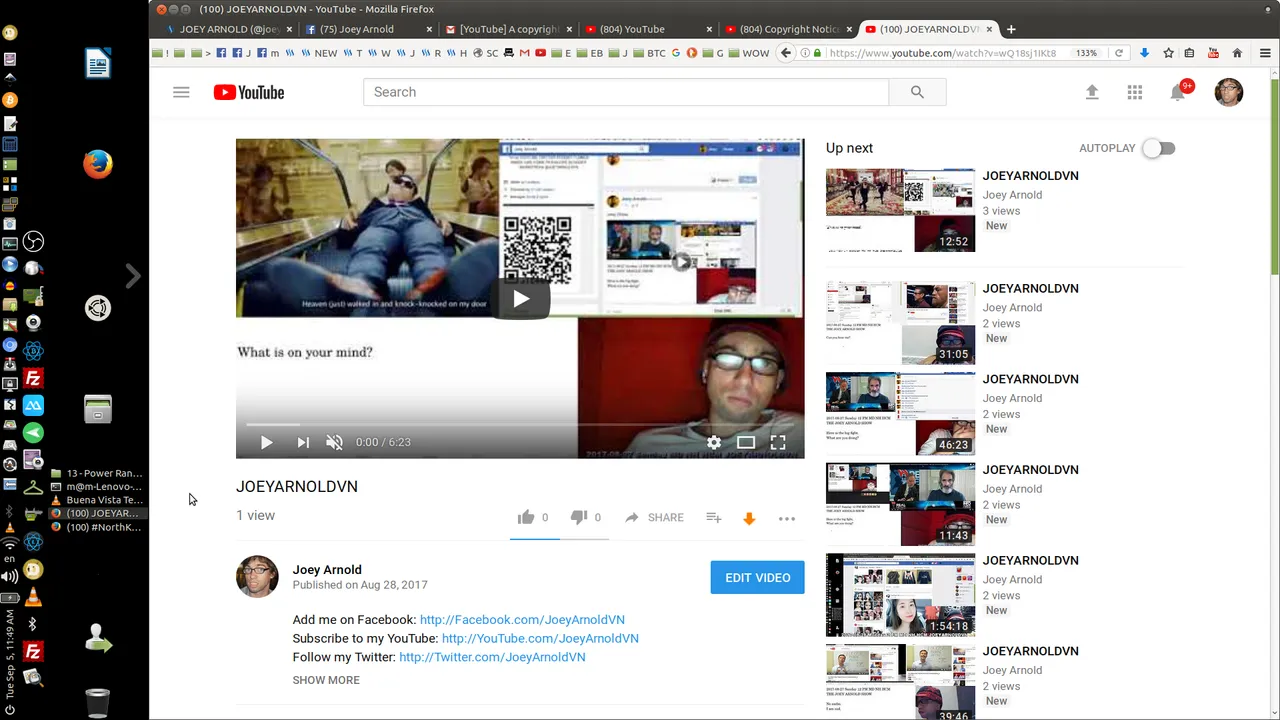Add video to a playlist
Viewport: 1280px width, 720px height.
(x=713, y=517)
